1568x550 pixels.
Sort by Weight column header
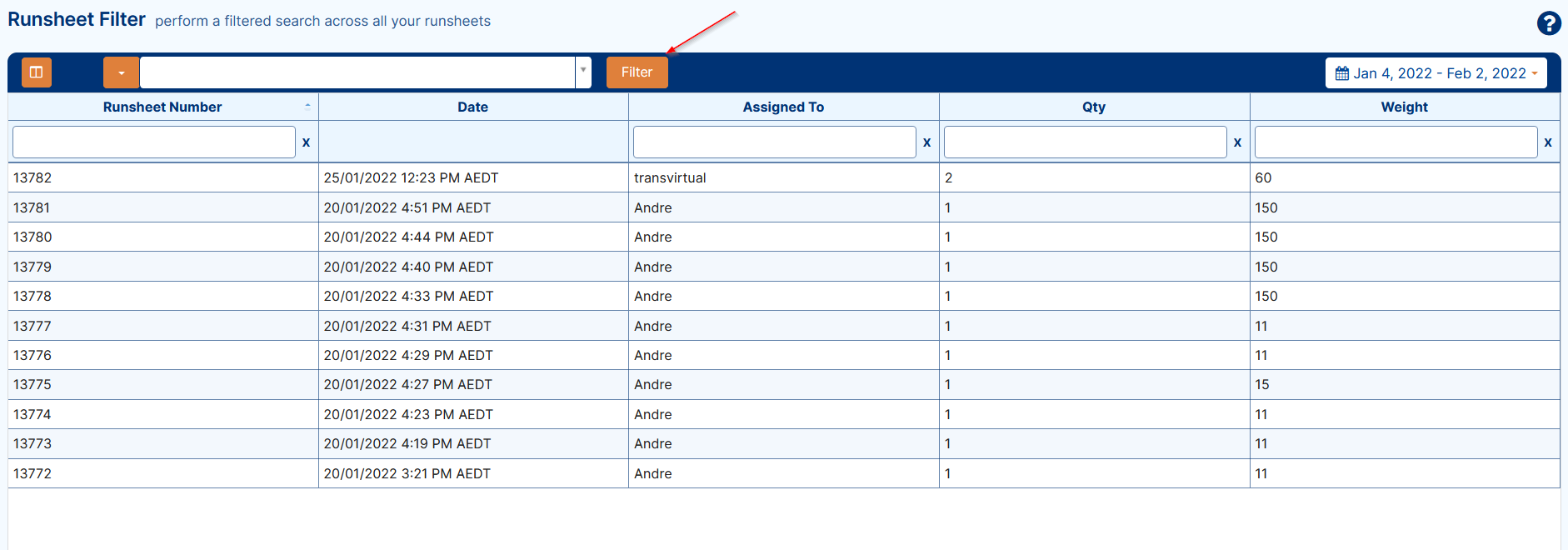(x=1405, y=107)
